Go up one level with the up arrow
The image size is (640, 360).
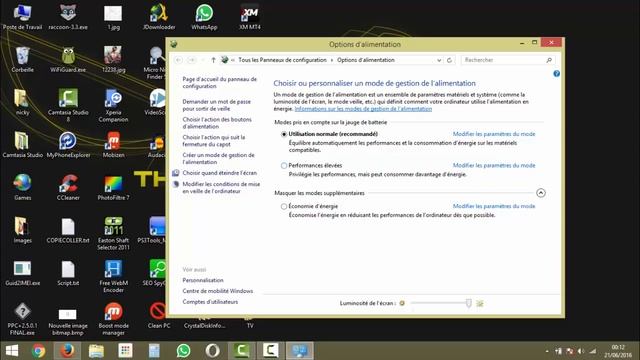point(213,60)
